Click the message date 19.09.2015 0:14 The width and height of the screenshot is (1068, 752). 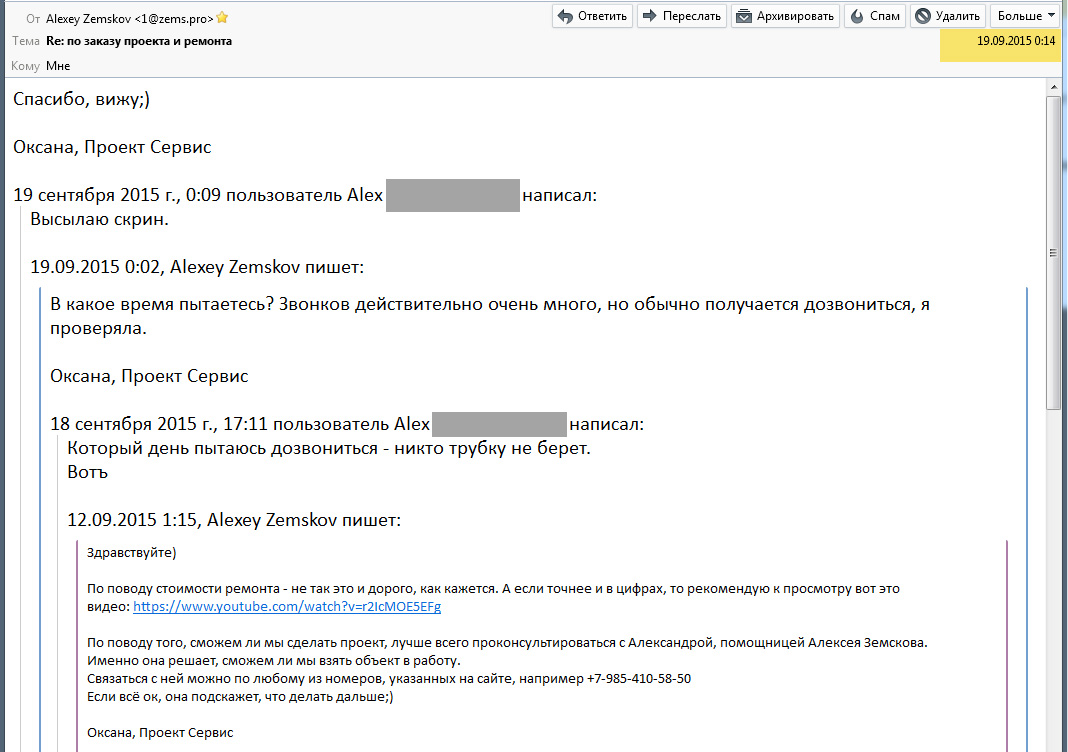click(1016, 41)
